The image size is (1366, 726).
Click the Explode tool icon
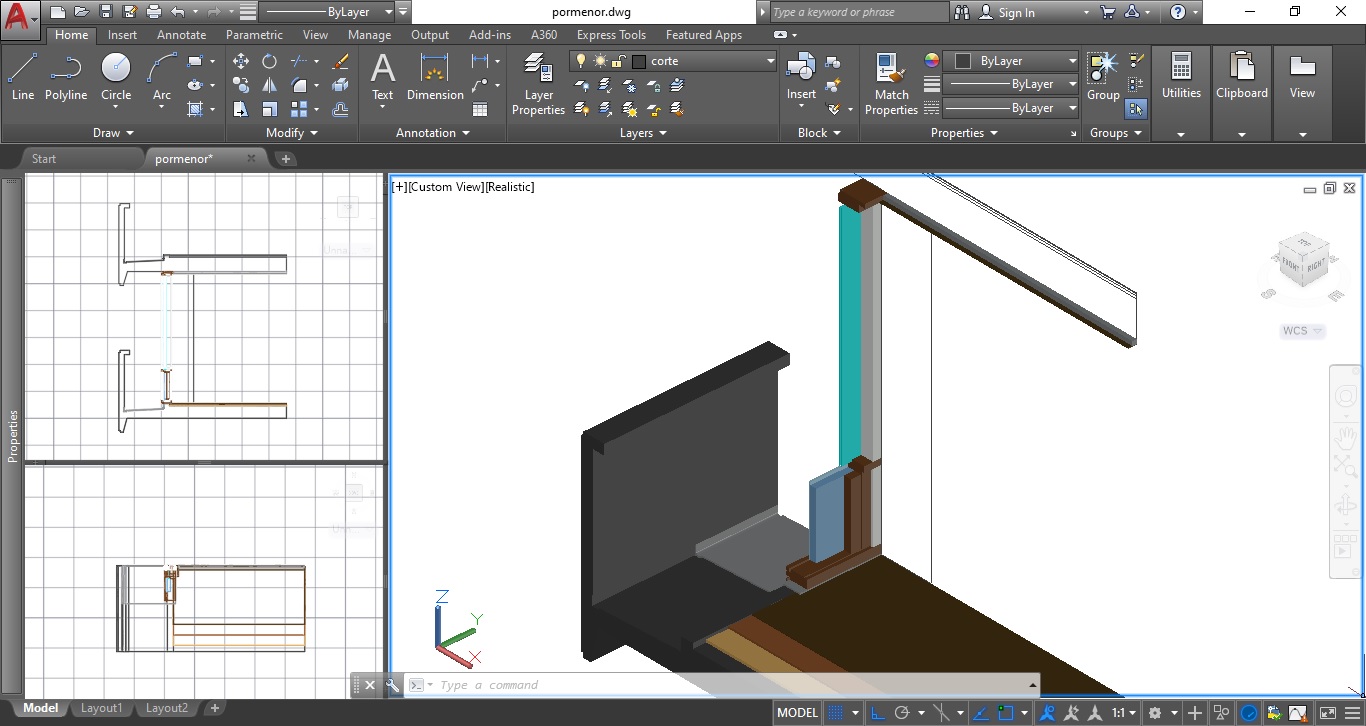[x=340, y=85]
